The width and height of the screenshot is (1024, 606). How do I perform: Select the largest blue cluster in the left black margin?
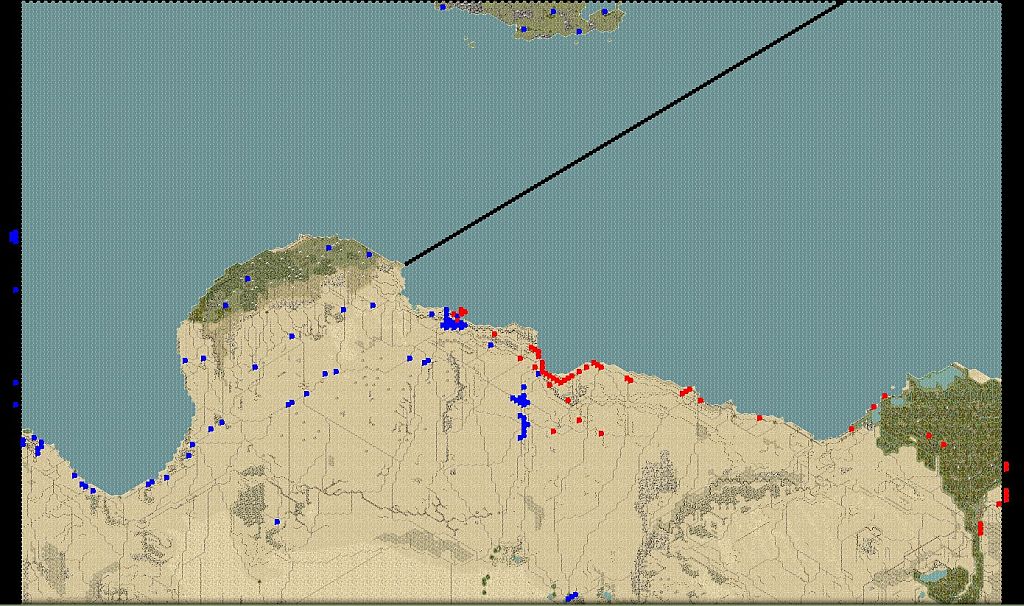pyautogui.click(x=14, y=236)
